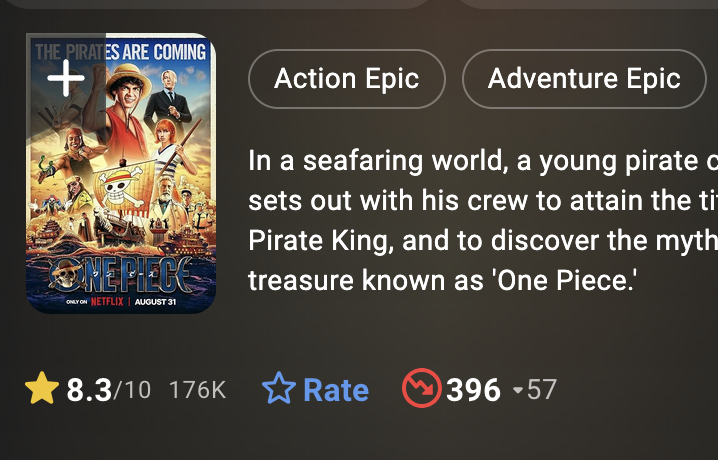Click the Rate link text
This screenshot has height=460, width=718.
[335, 390]
